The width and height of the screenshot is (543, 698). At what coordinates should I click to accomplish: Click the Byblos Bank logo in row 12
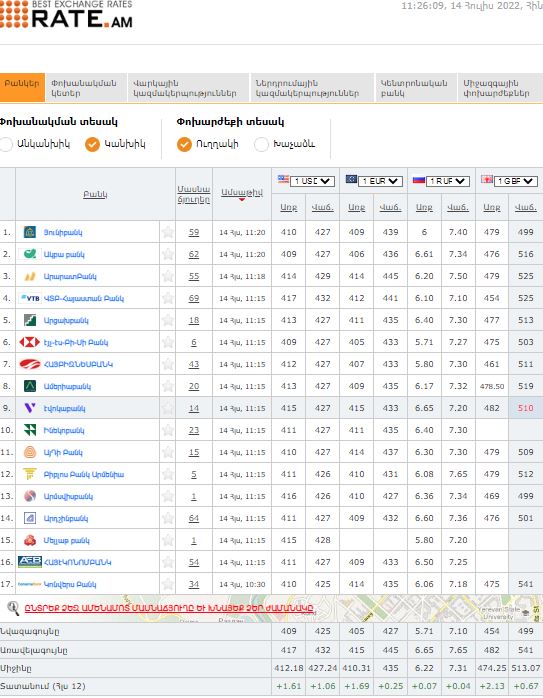pyautogui.click(x=30, y=474)
